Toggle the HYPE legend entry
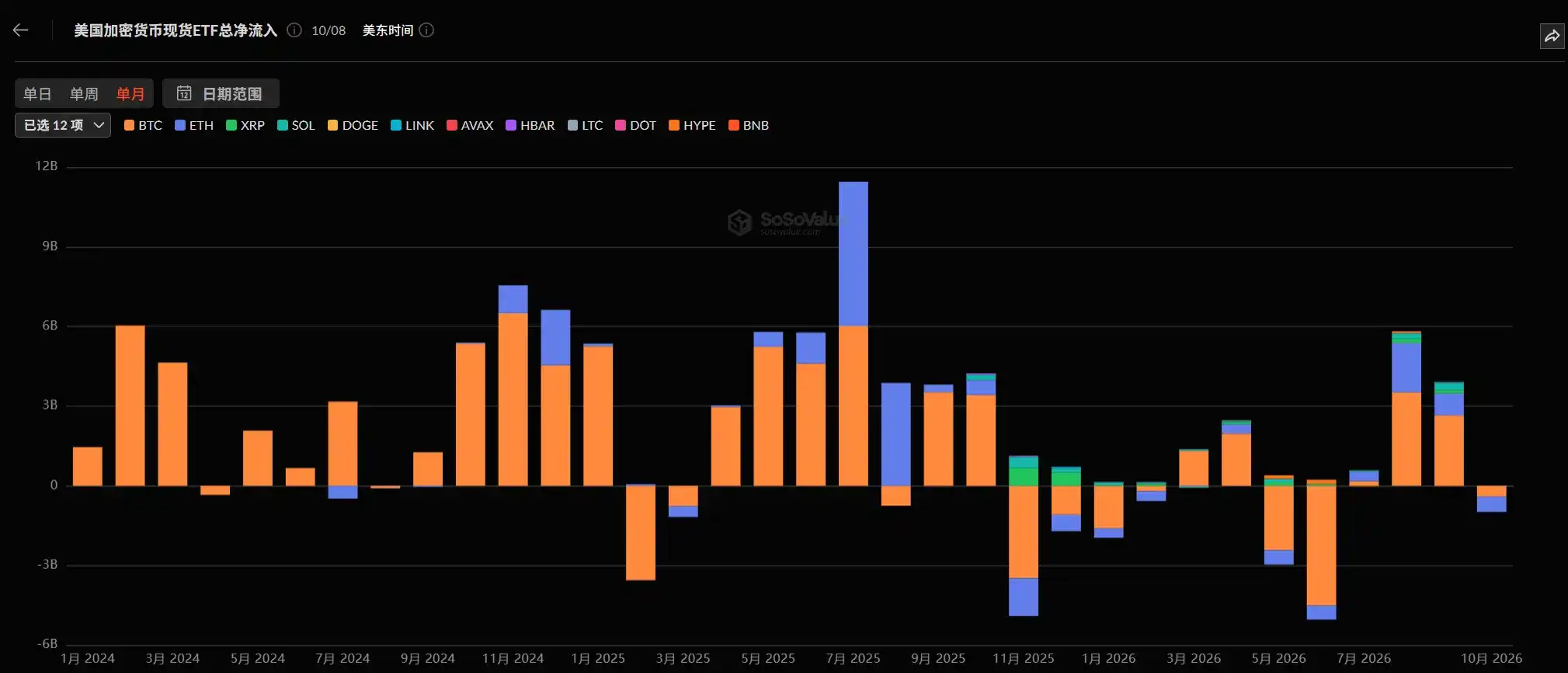Screen dimensions: 1568x673 (x=692, y=125)
